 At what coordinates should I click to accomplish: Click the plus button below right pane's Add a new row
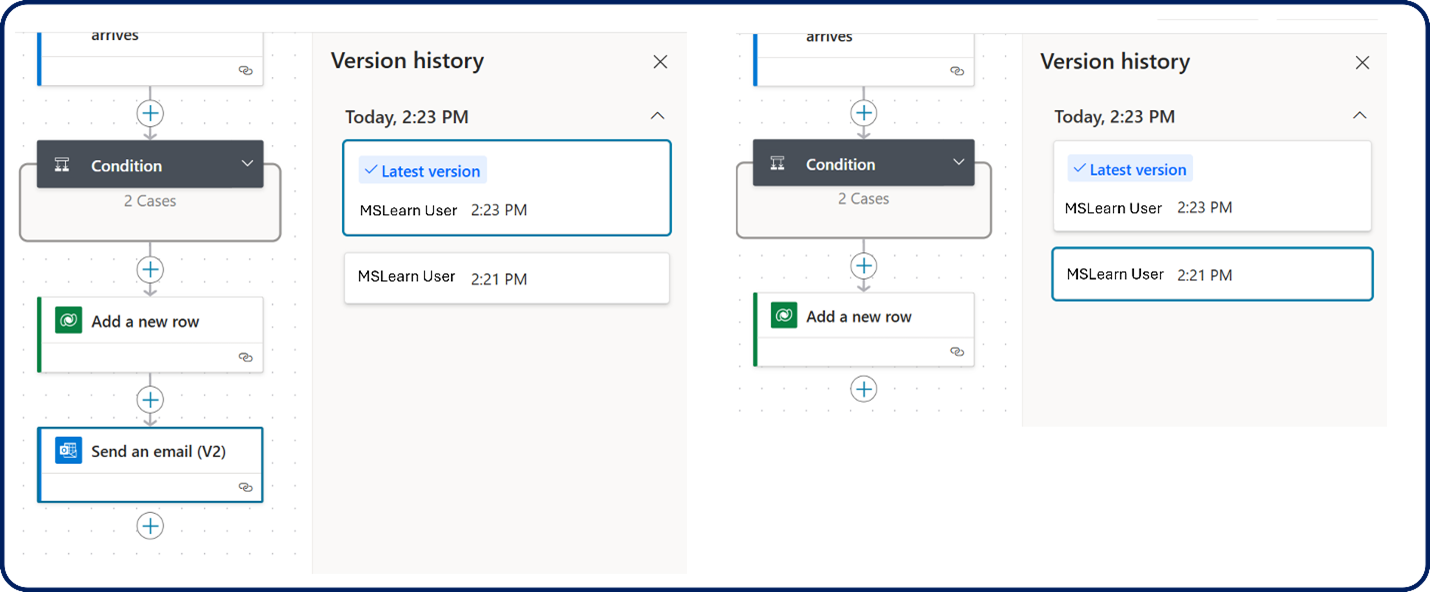(x=864, y=389)
